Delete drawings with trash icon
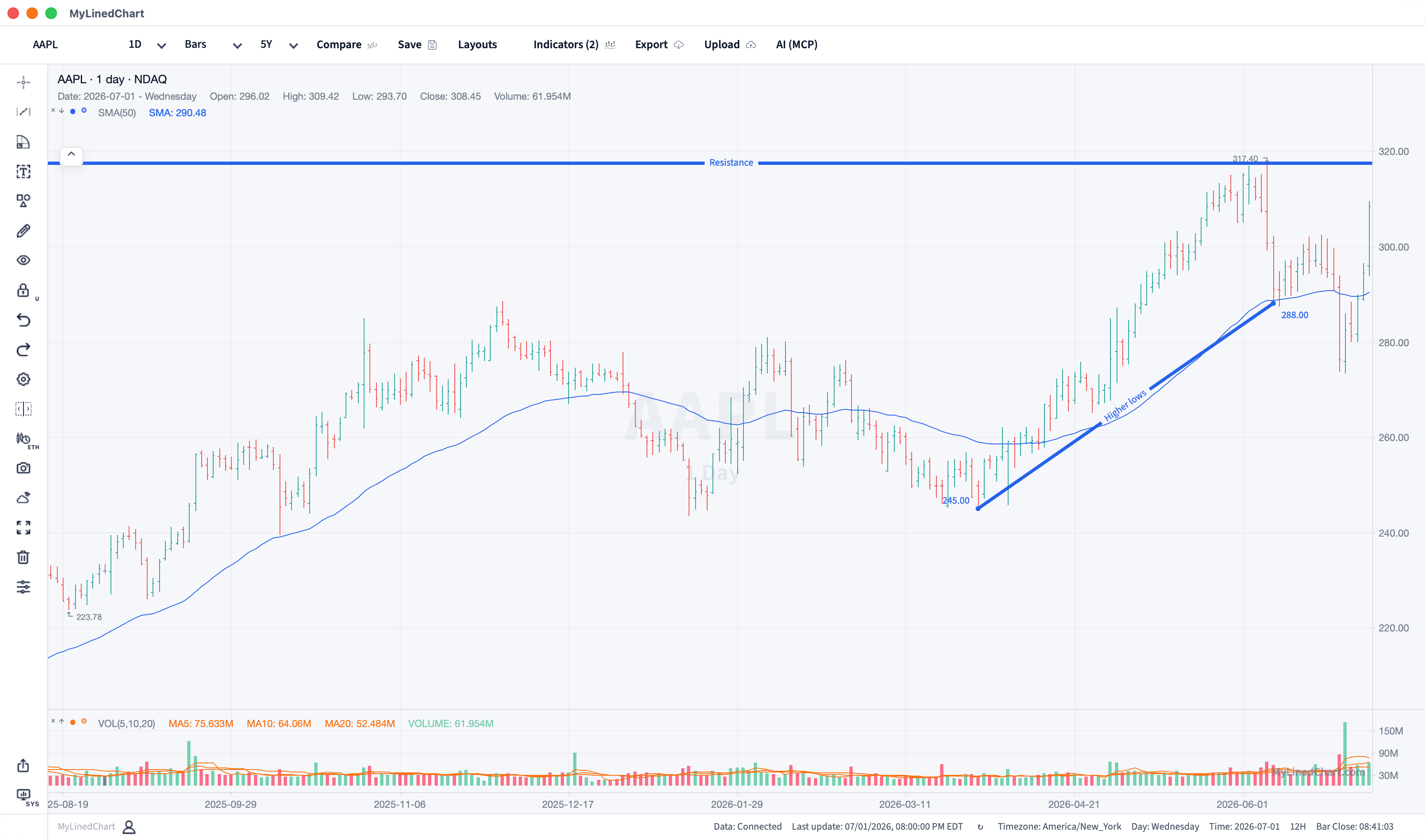This screenshot has height=840, width=1425. [23, 558]
